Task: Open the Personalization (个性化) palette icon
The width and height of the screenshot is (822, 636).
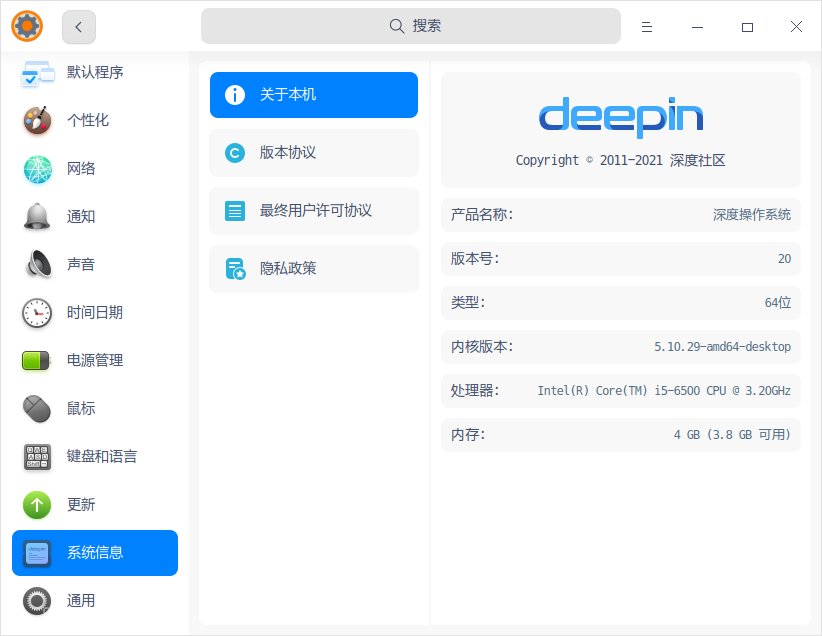Action: 37,120
